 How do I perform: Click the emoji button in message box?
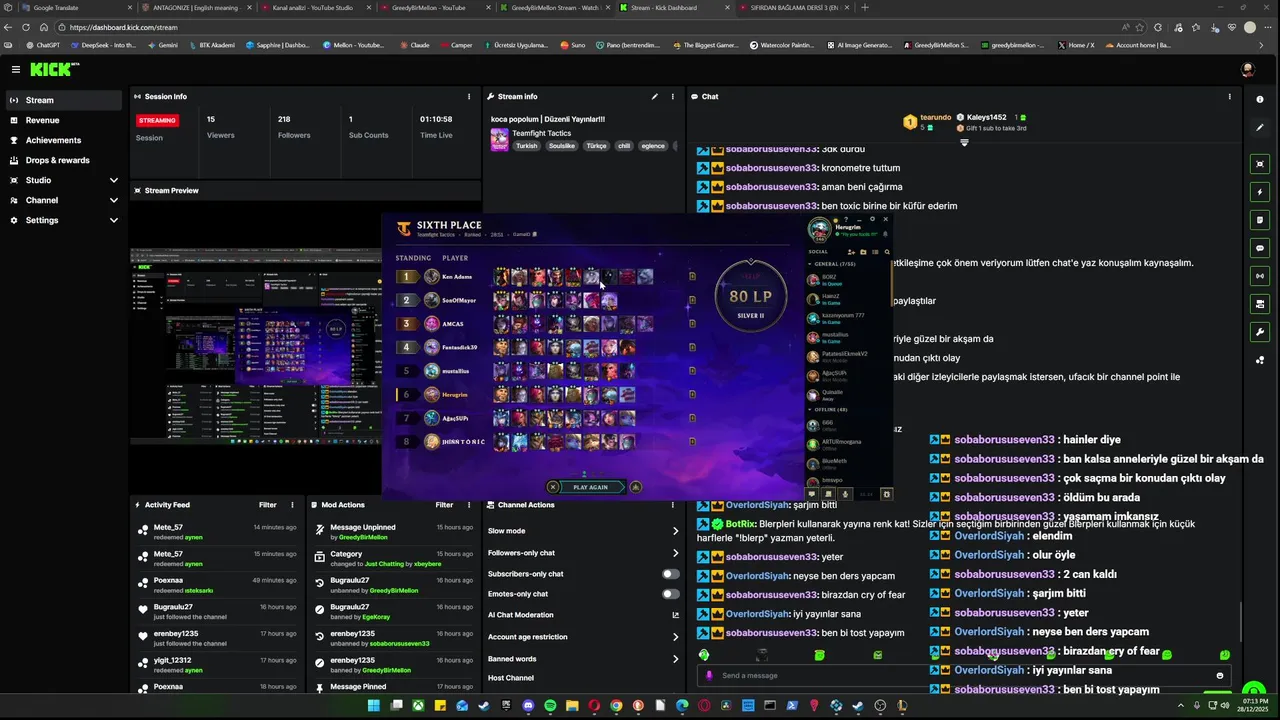click(1219, 675)
